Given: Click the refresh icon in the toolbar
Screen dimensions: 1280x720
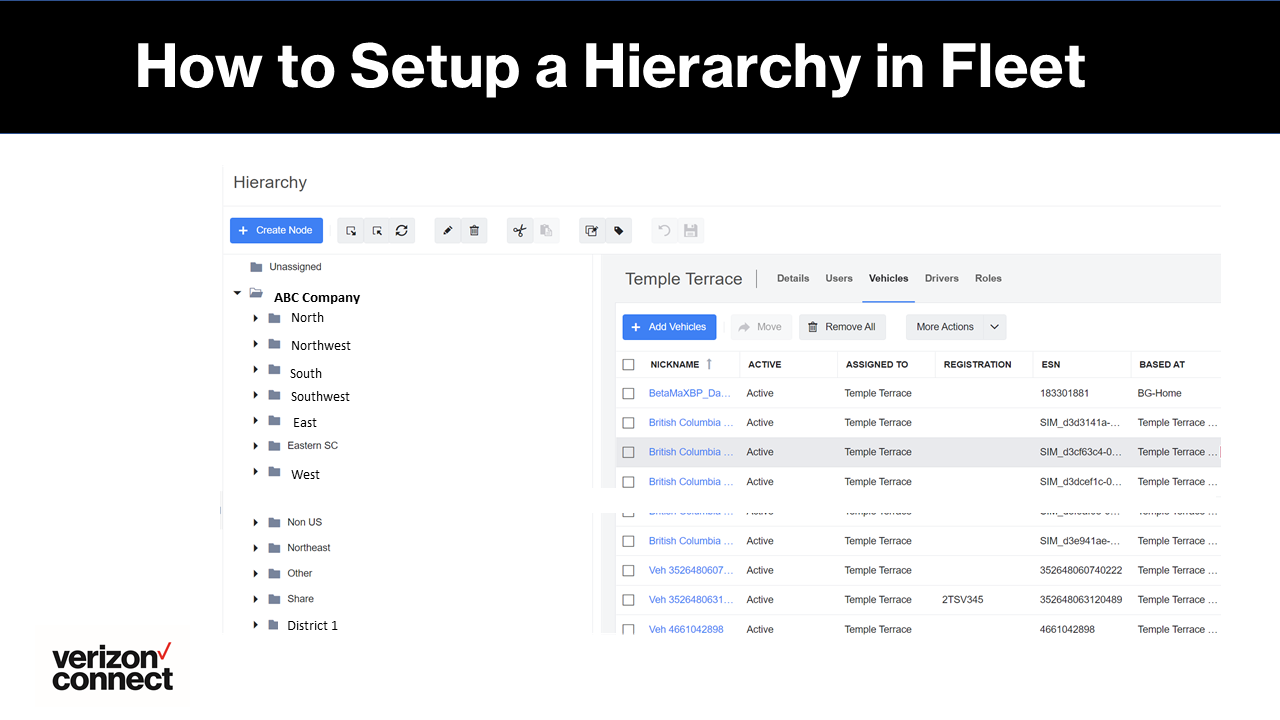Looking at the screenshot, I should [401, 230].
